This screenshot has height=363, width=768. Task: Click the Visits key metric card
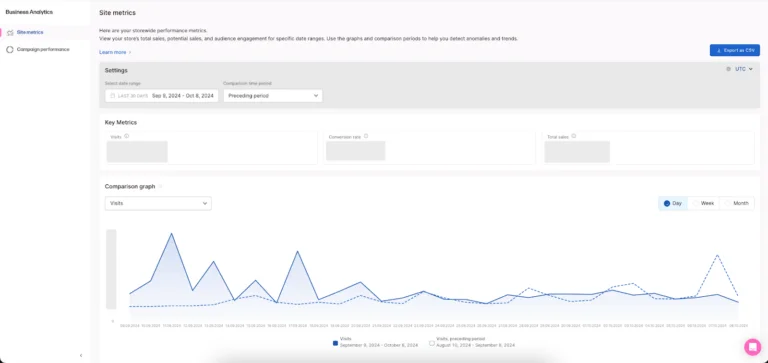[211, 147]
